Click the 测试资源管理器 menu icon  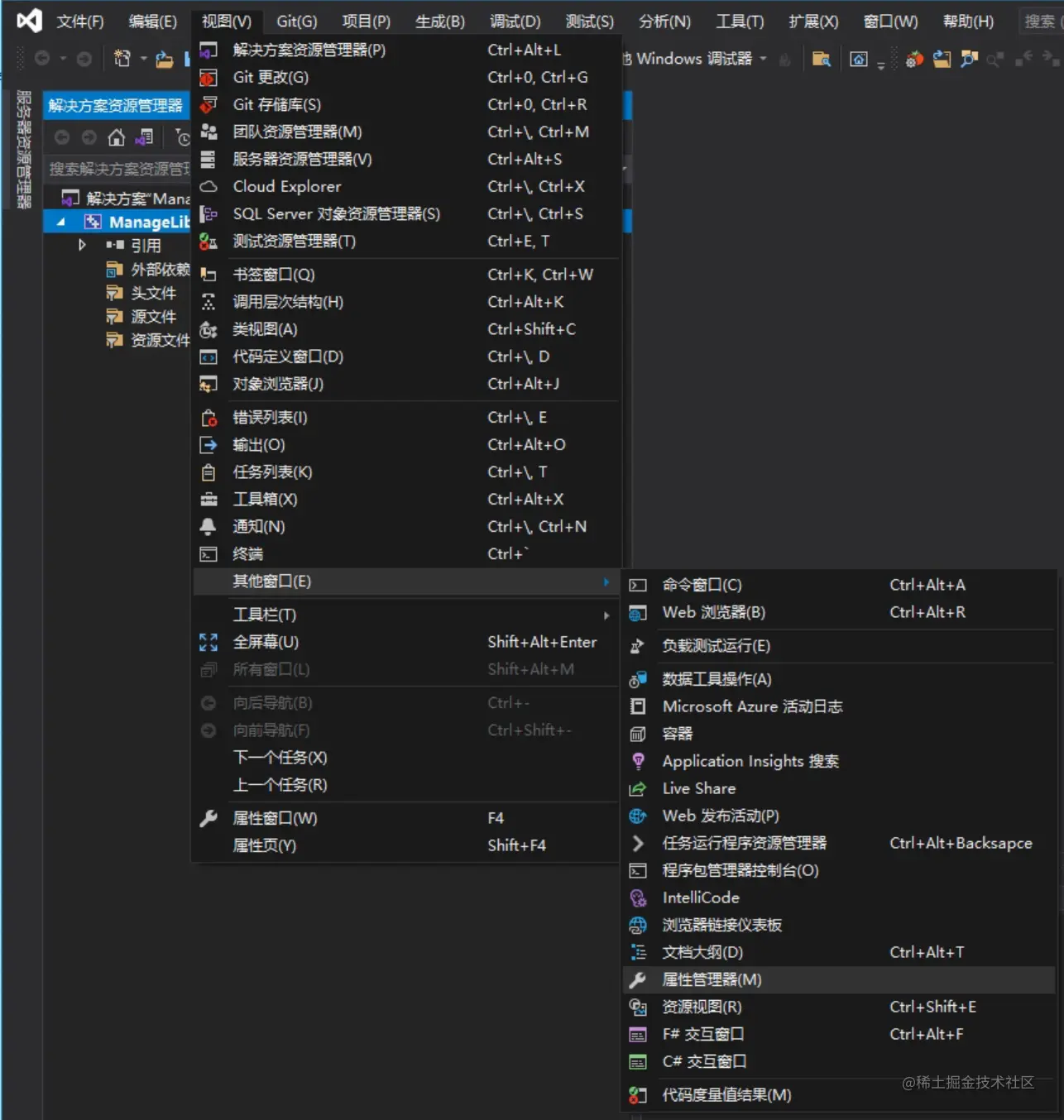(x=208, y=242)
